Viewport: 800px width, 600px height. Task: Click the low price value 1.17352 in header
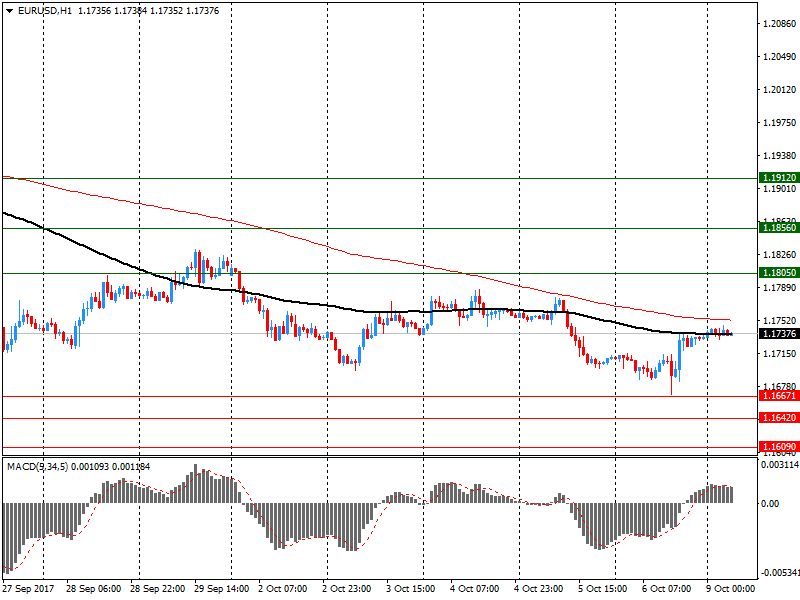click(166, 11)
